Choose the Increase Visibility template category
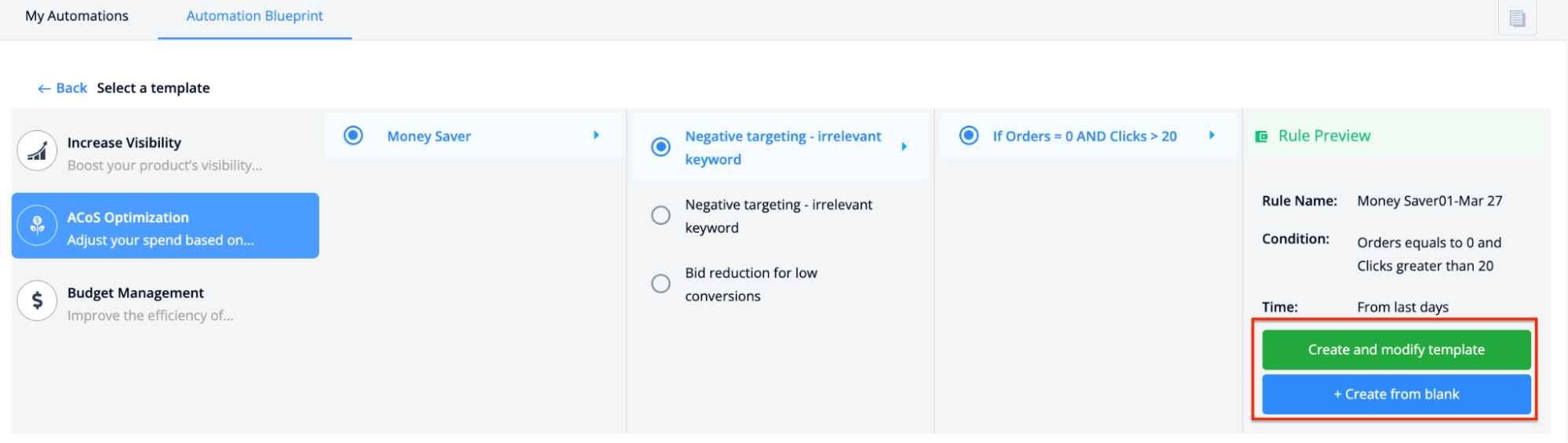This screenshot has width=1568, height=443. 166,153
